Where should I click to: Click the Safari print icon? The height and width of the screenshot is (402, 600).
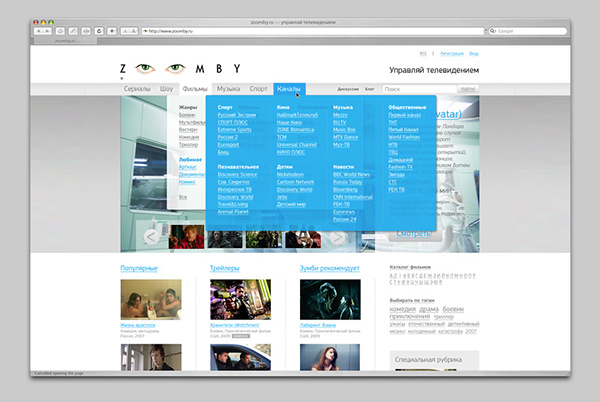pos(86,31)
